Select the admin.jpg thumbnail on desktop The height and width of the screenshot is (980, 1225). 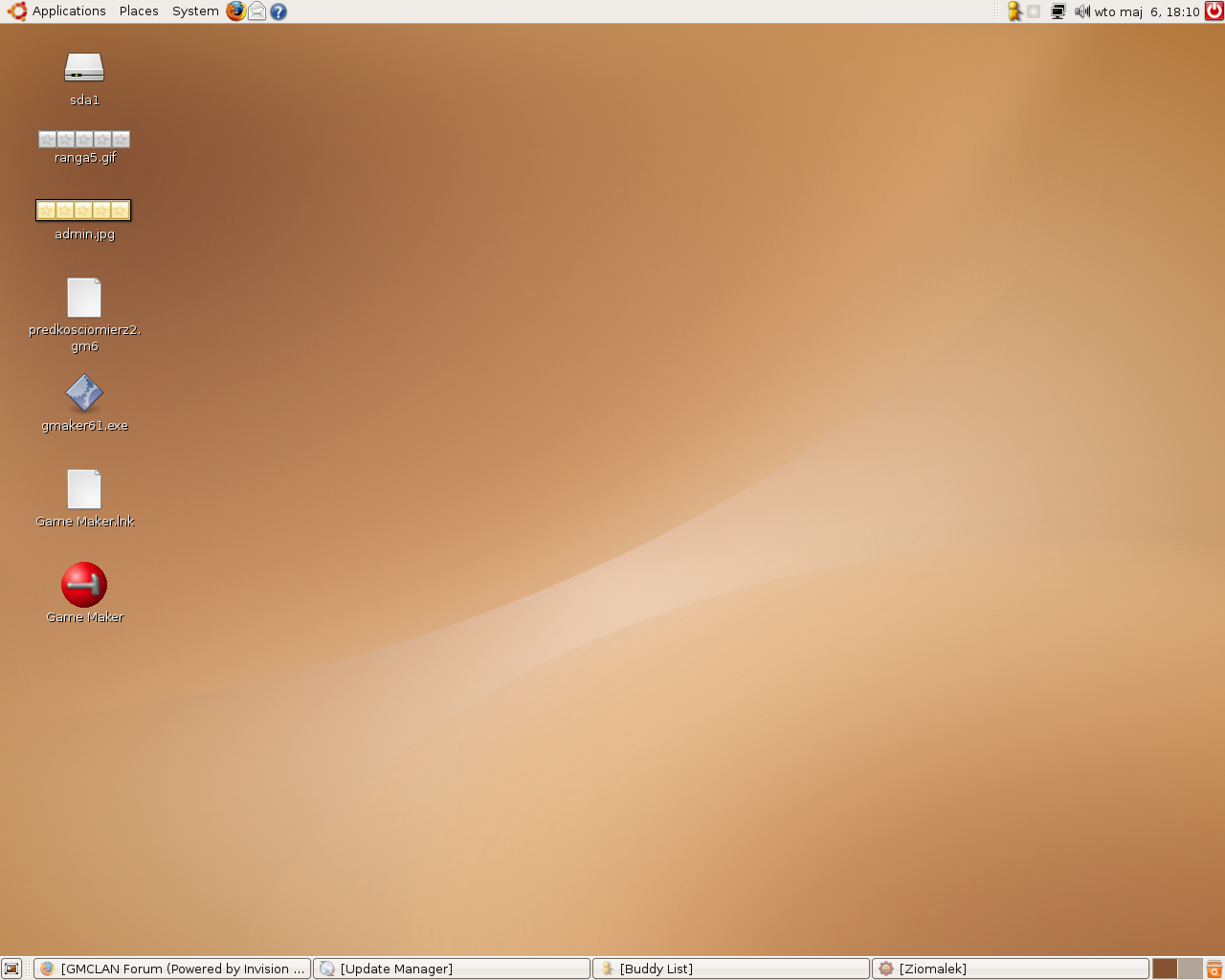(83, 210)
